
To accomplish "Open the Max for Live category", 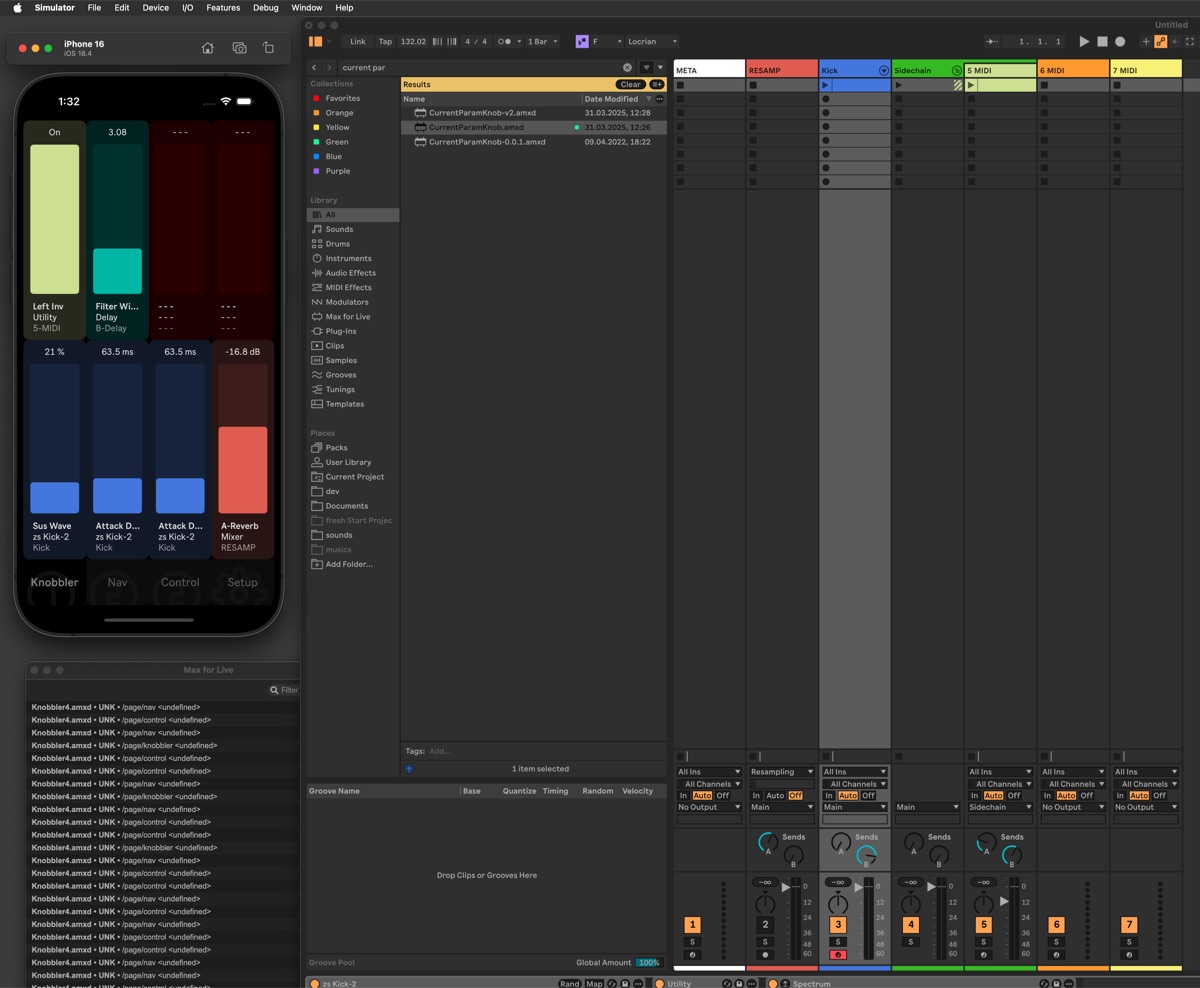I will point(347,316).
